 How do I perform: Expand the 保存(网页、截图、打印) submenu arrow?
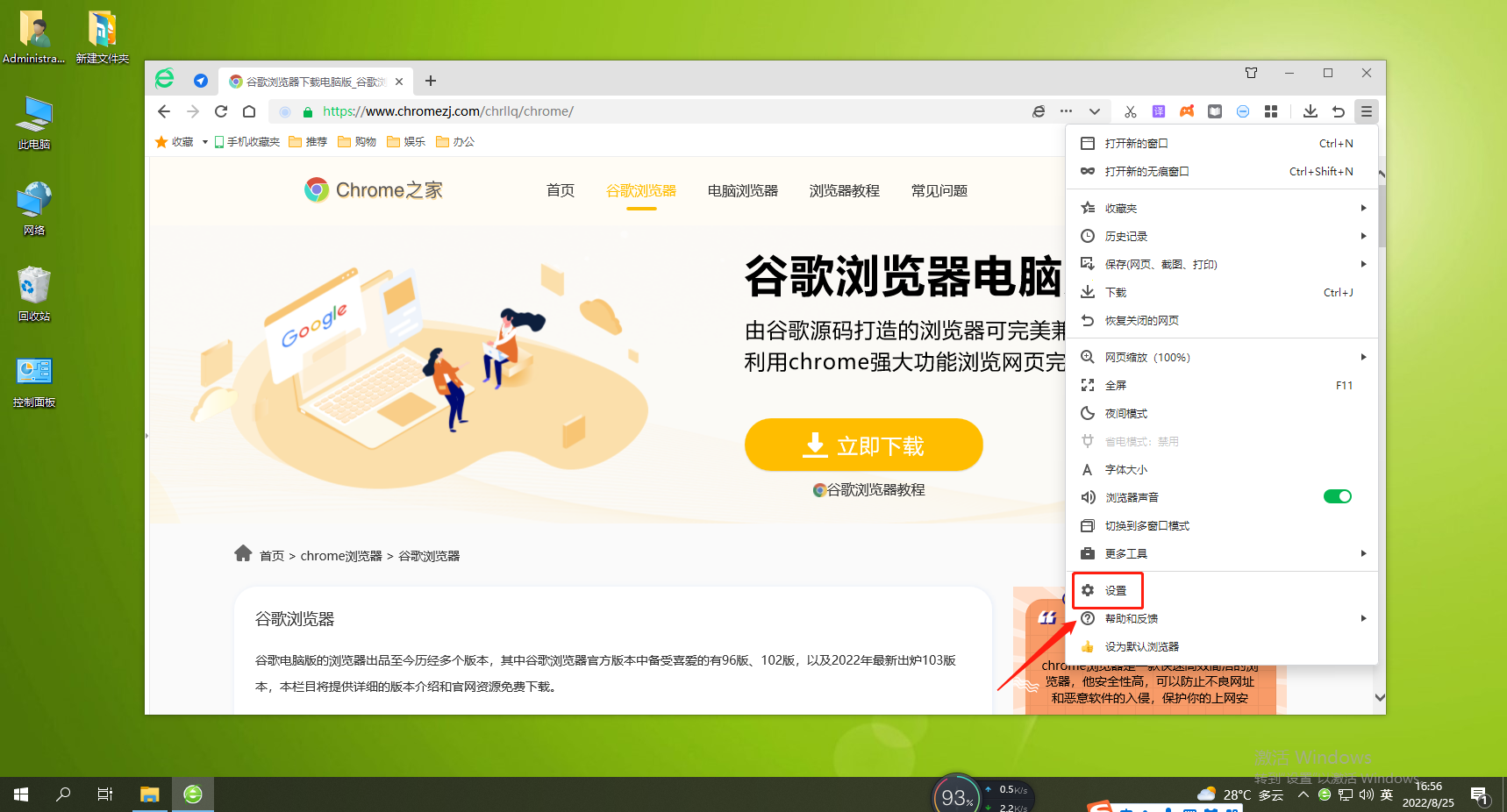1363,264
